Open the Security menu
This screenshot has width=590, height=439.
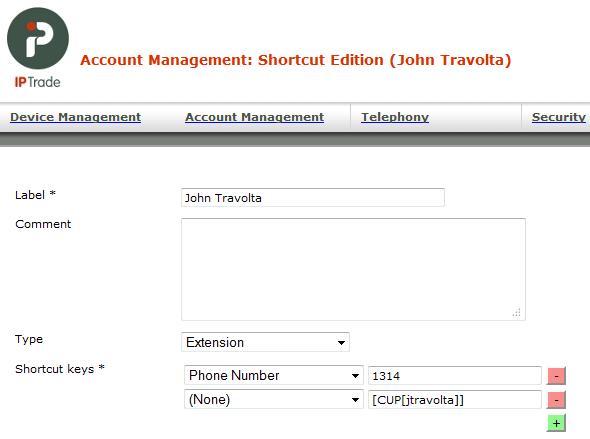(x=559, y=117)
